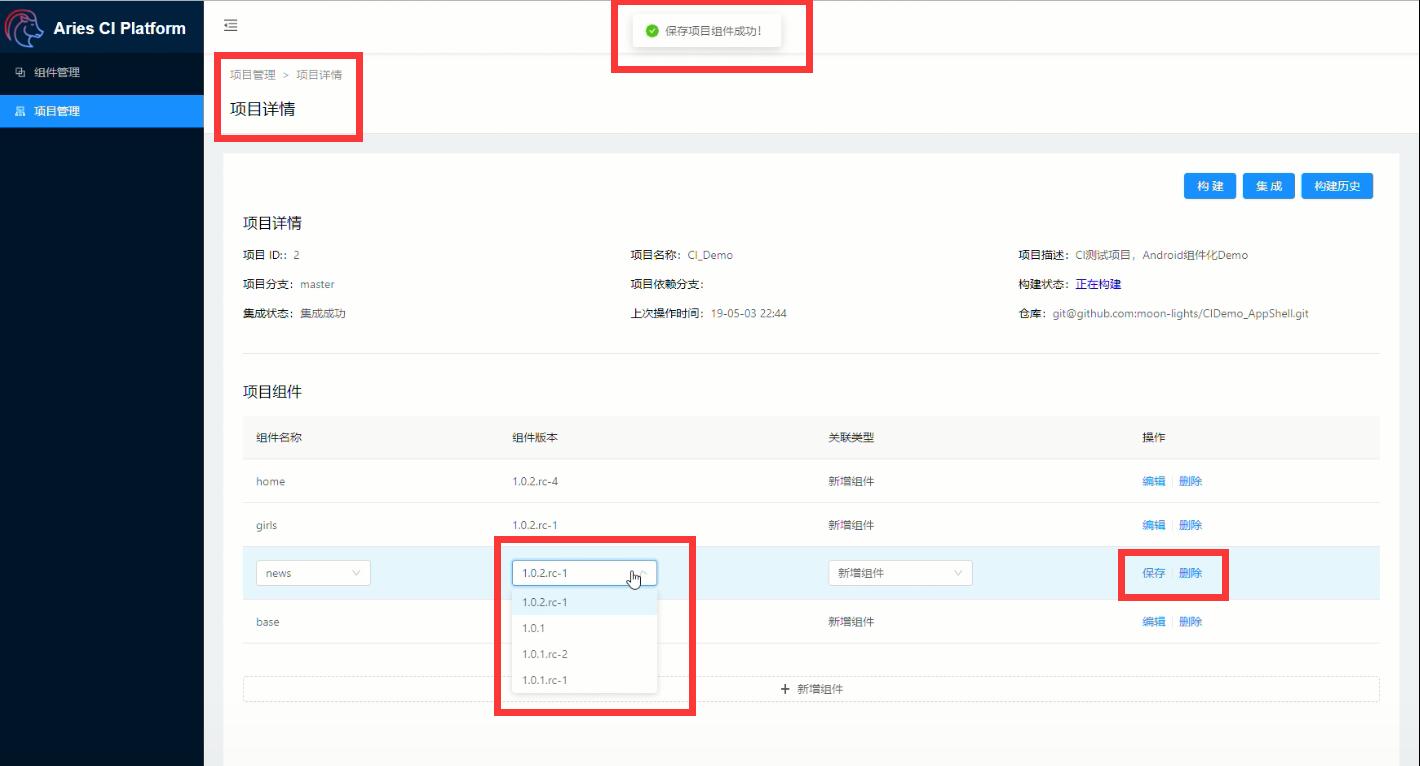Click the chevron arrow in news name select
1420x766 pixels.
(x=357, y=573)
